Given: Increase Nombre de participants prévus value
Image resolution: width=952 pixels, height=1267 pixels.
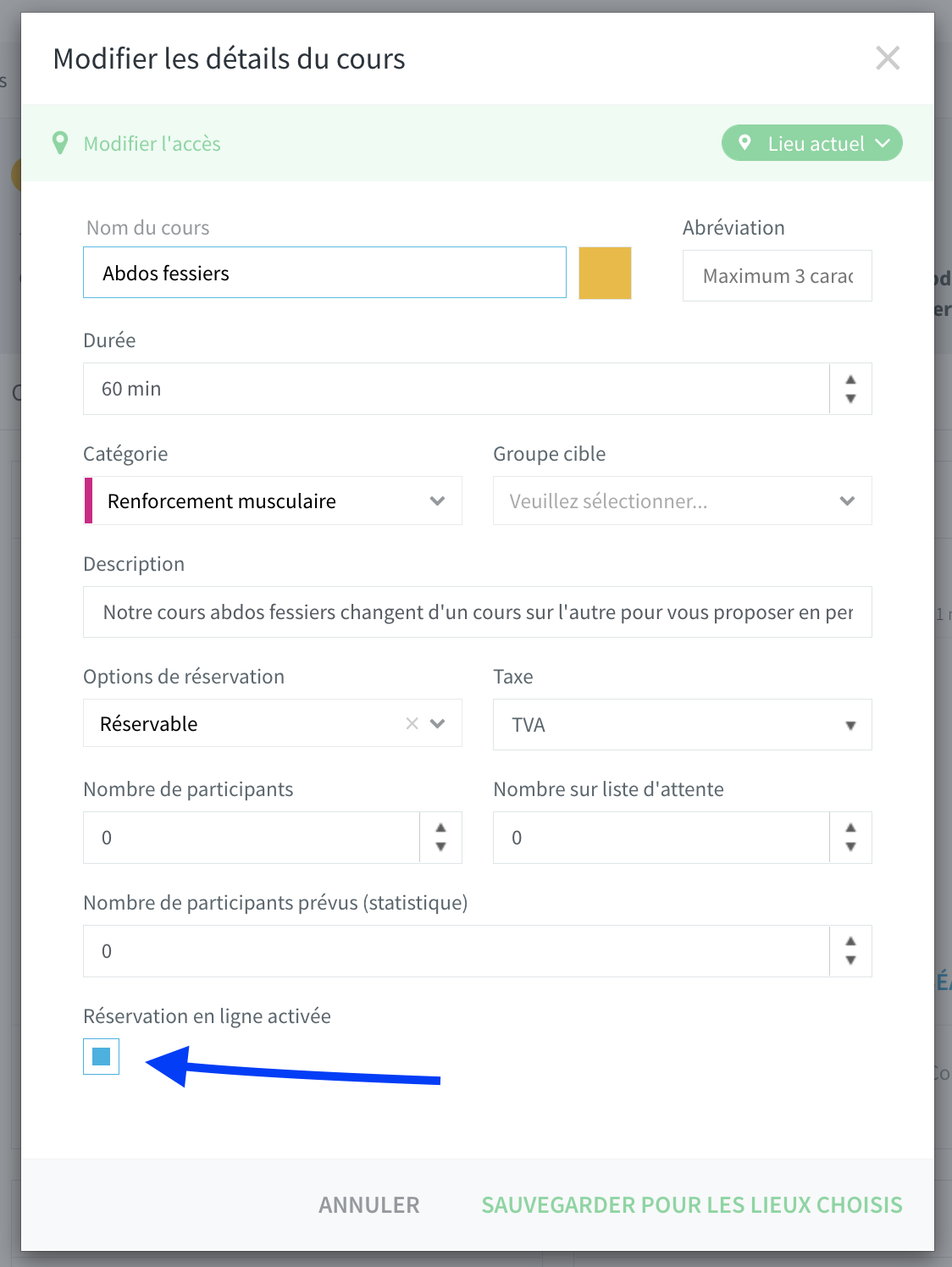Looking at the screenshot, I should click(x=850, y=941).
